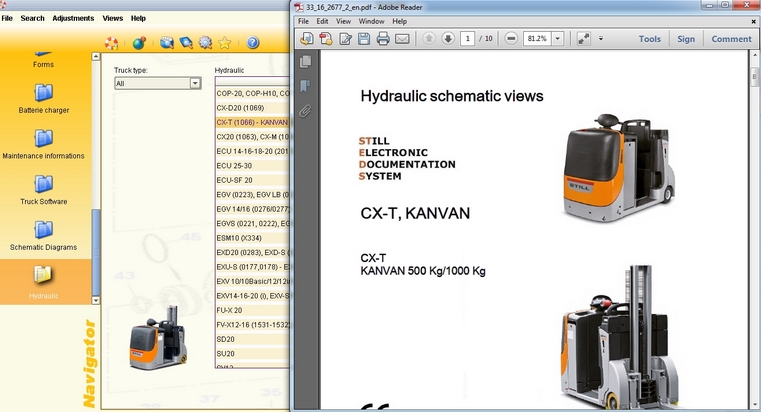Open the Truck type dropdown
The image size is (761, 412).
(x=195, y=83)
